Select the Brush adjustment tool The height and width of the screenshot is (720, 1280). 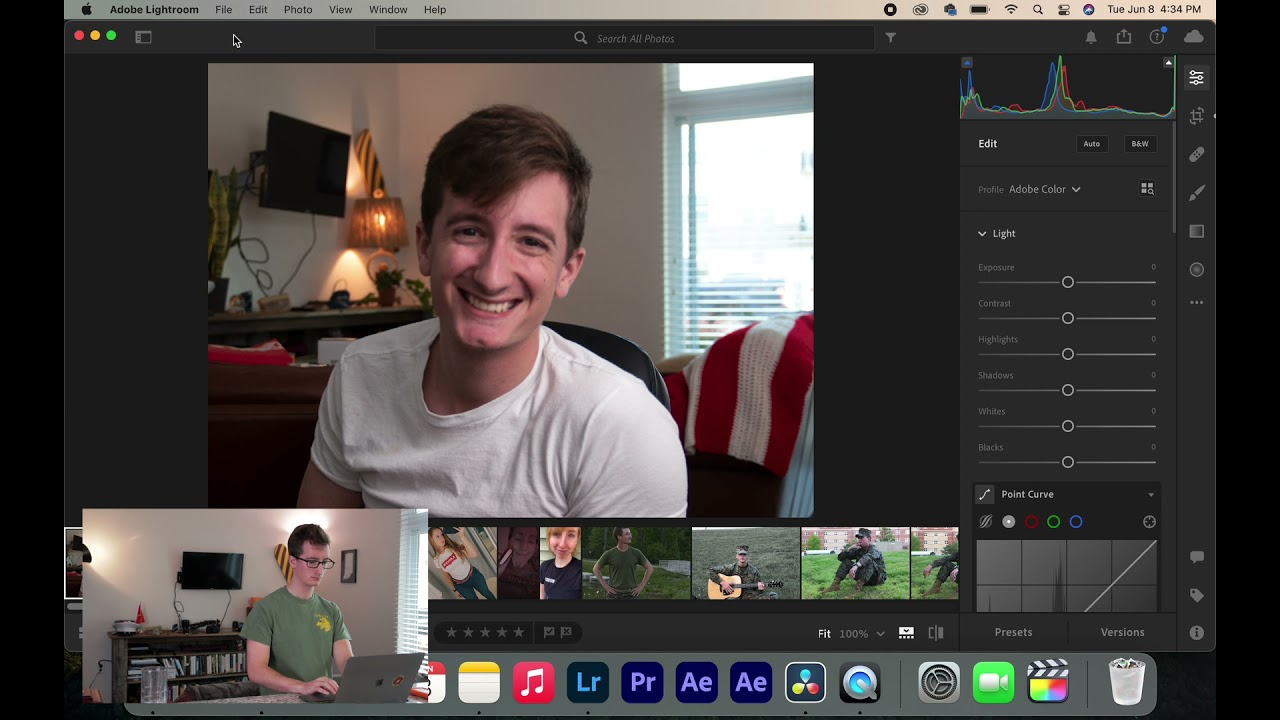[x=1196, y=193]
